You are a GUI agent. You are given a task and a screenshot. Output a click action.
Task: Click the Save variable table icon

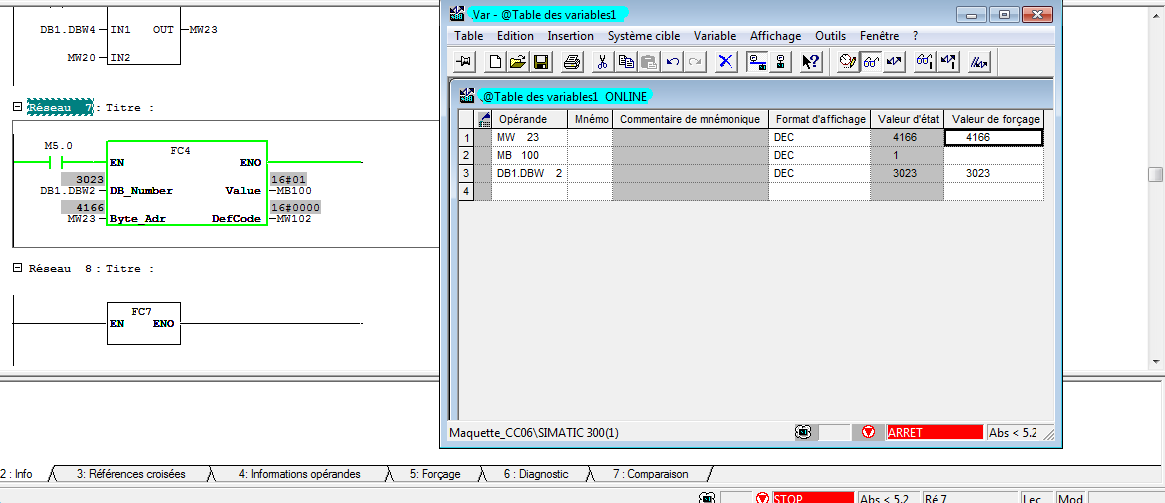tap(541, 62)
